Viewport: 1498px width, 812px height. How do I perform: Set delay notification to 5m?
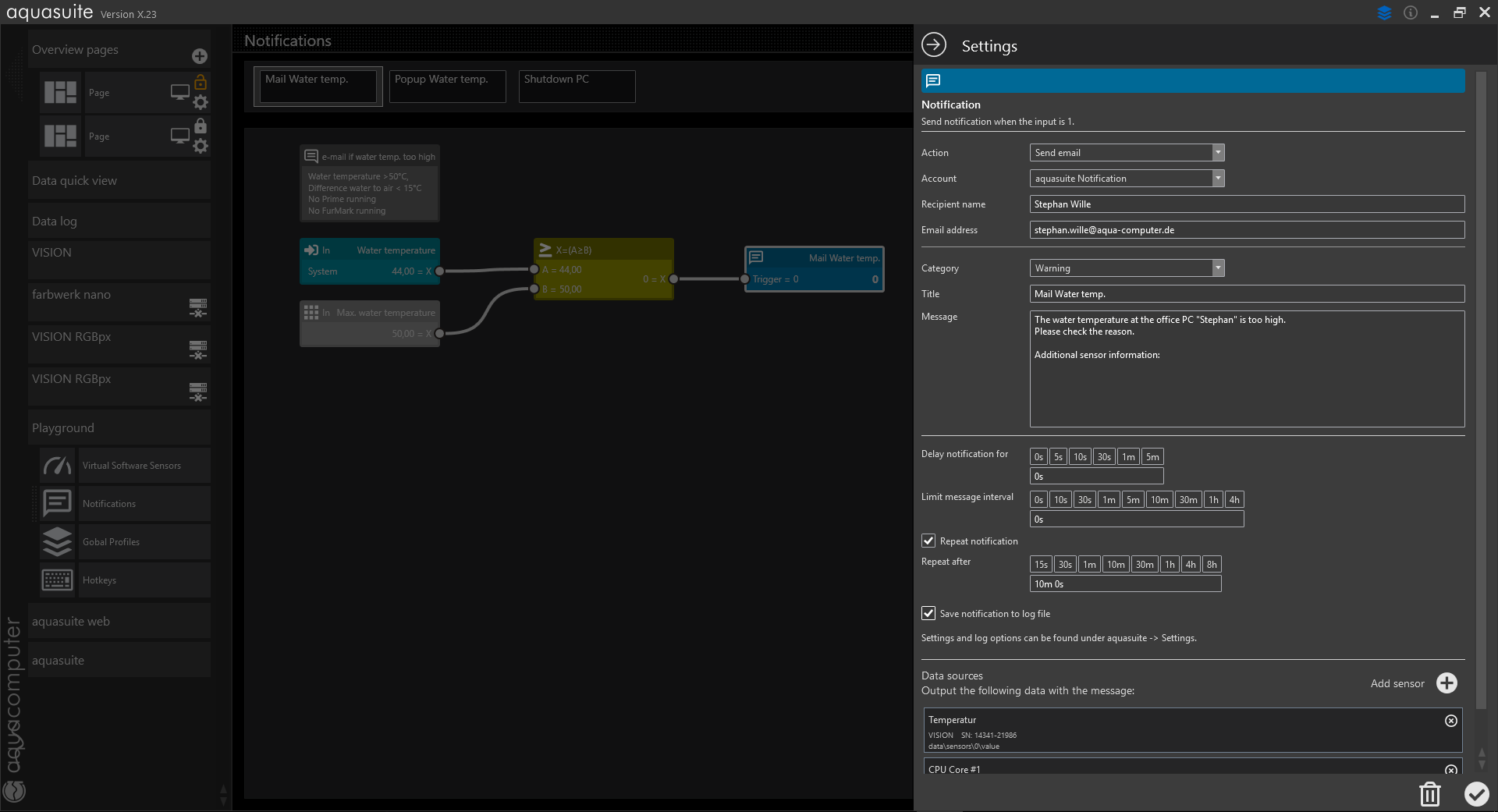1152,457
